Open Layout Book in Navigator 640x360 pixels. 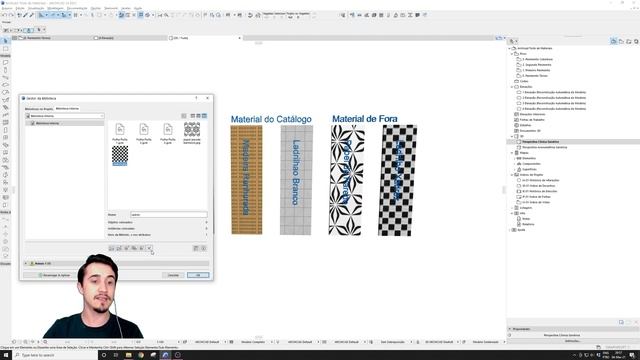tap(629, 41)
